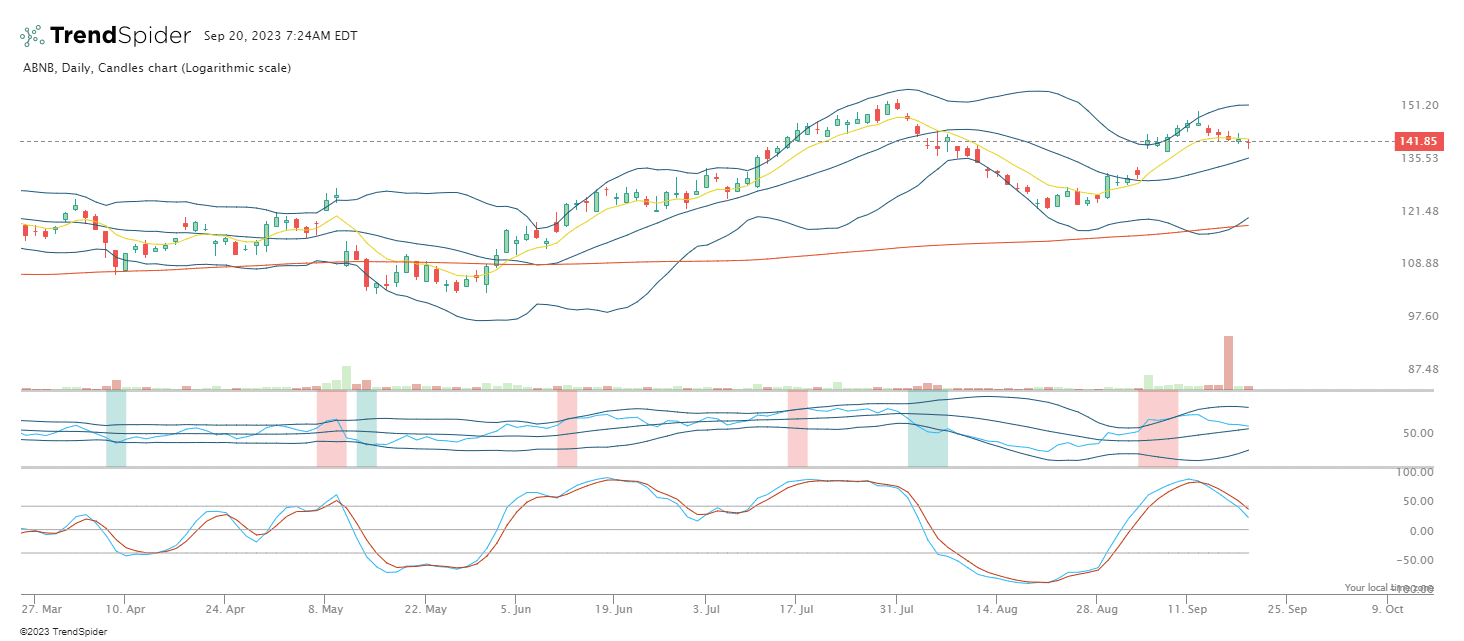Click the red 141.85 current price tag

click(1418, 141)
